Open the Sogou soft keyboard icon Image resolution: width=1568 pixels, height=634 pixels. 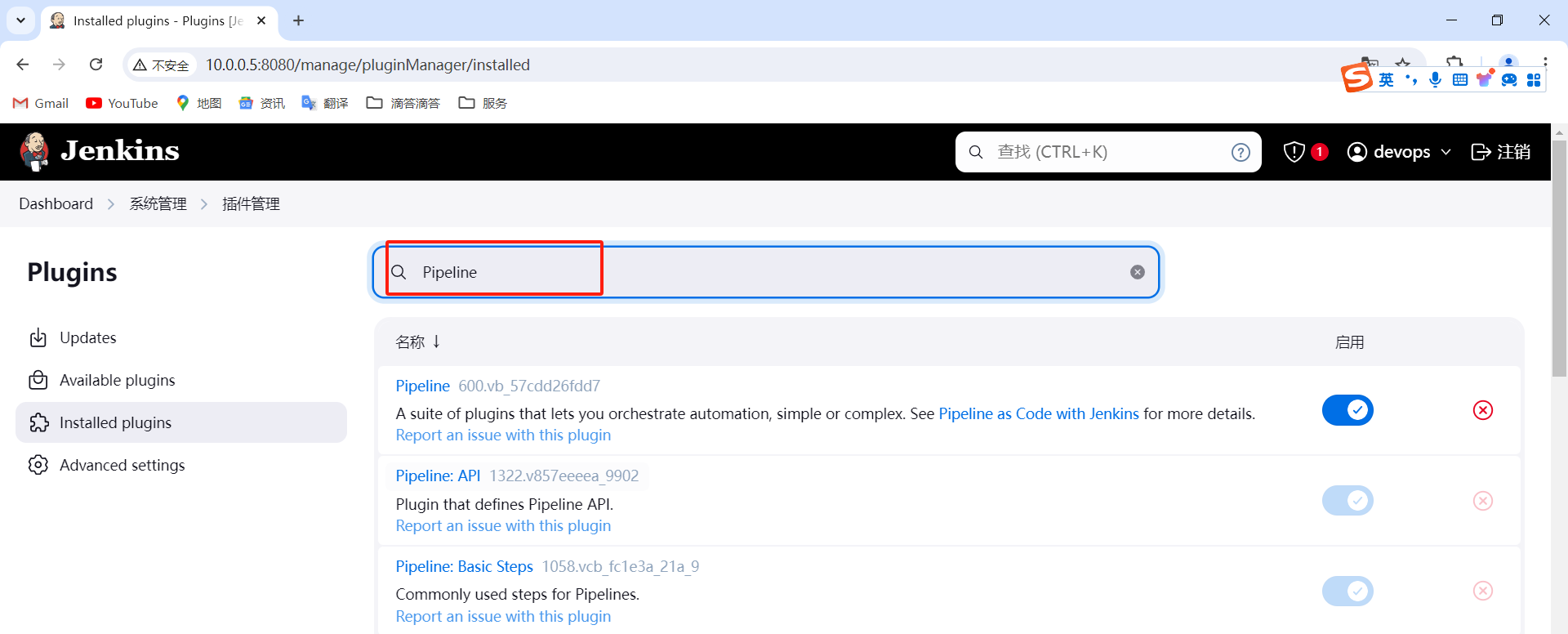[x=1460, y=79]
